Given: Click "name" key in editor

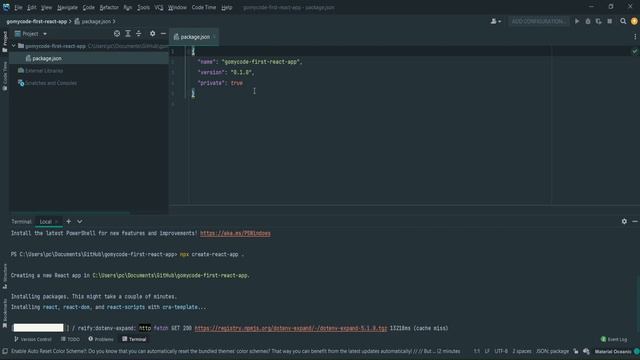Looking at the screenshot, I should point(207,62).
